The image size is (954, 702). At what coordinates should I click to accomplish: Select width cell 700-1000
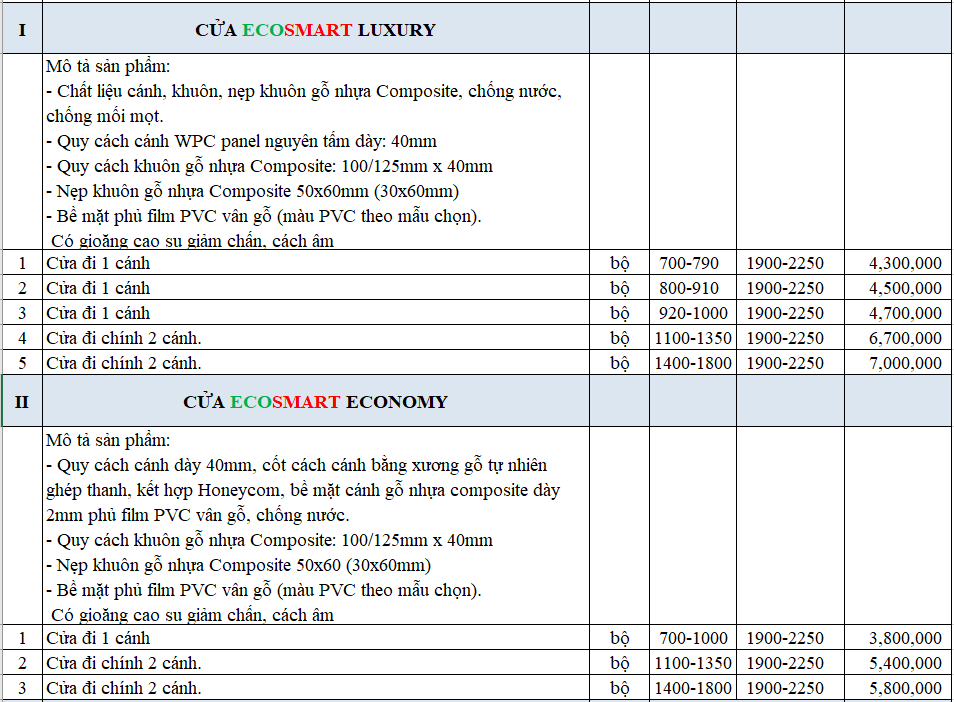point(693,638)
